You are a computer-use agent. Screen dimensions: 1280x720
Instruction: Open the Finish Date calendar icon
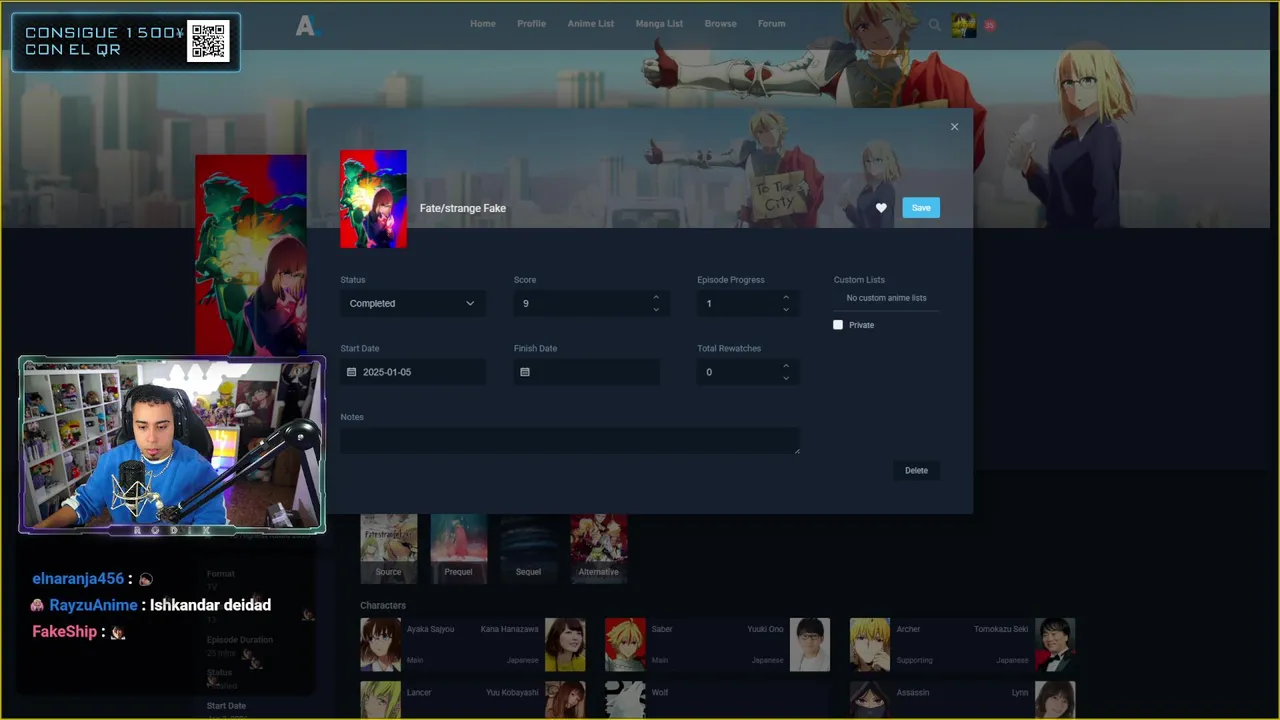525,372
